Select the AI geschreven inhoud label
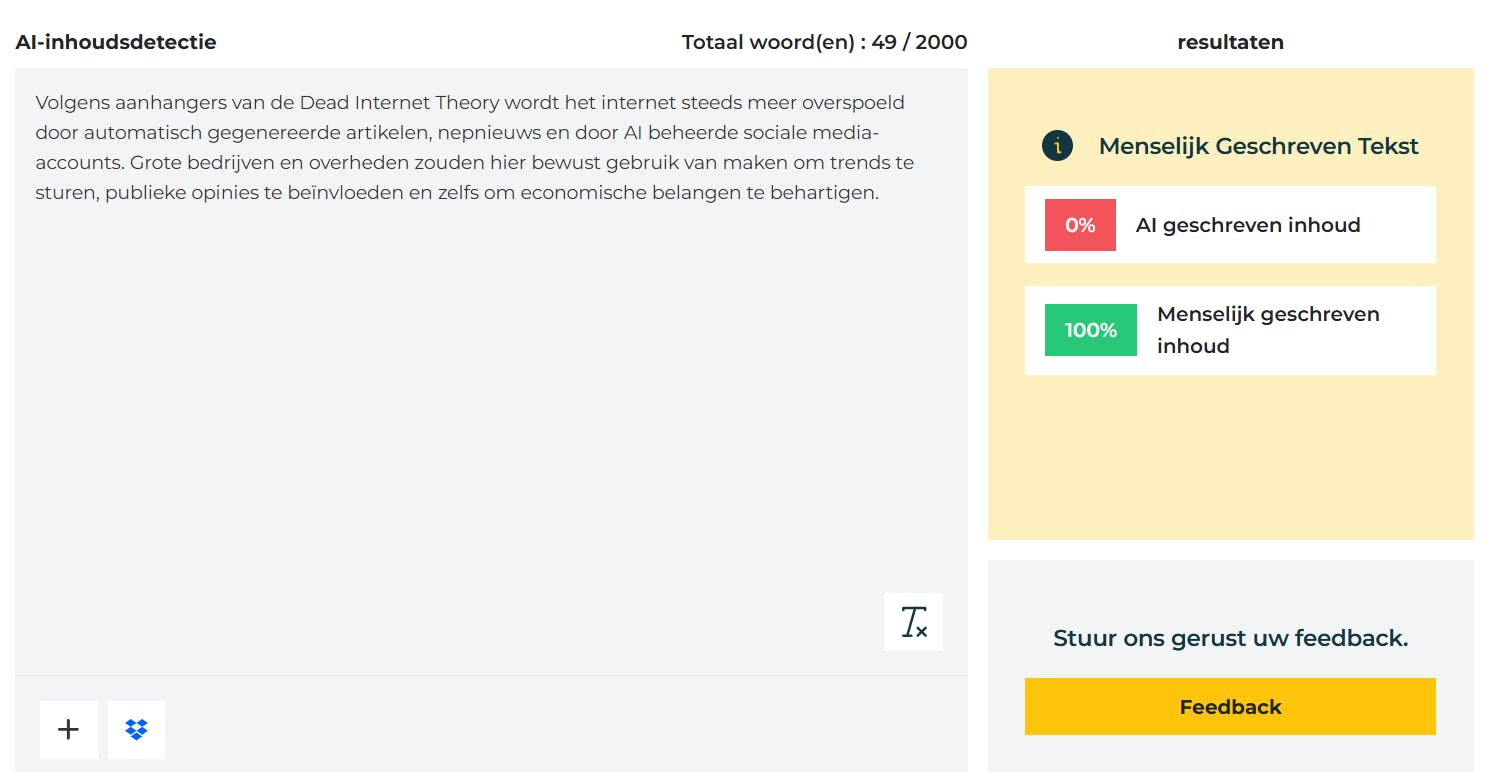Image resolution: width=1488 pixels, height=772 pixels. pos(1248,225)
